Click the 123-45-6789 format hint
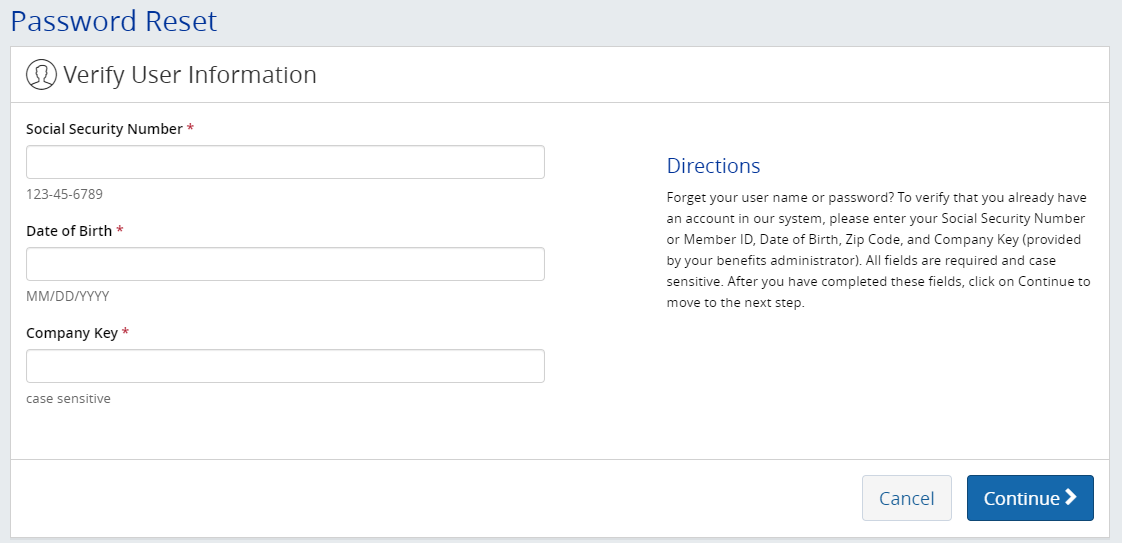Screen dimensions: 1122x543 [x=64, y=194]
